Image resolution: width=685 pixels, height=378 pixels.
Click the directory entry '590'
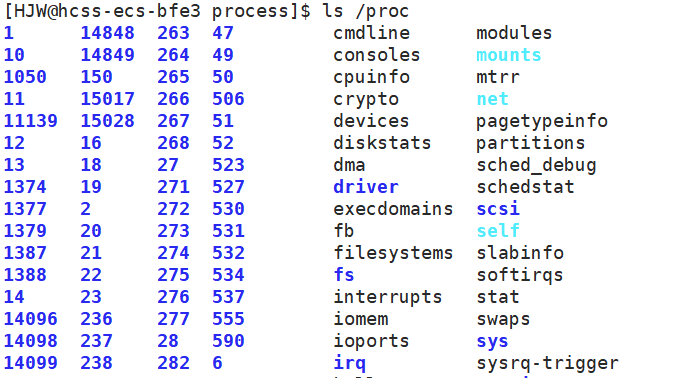pyautogui.click(x=228, y=341)
